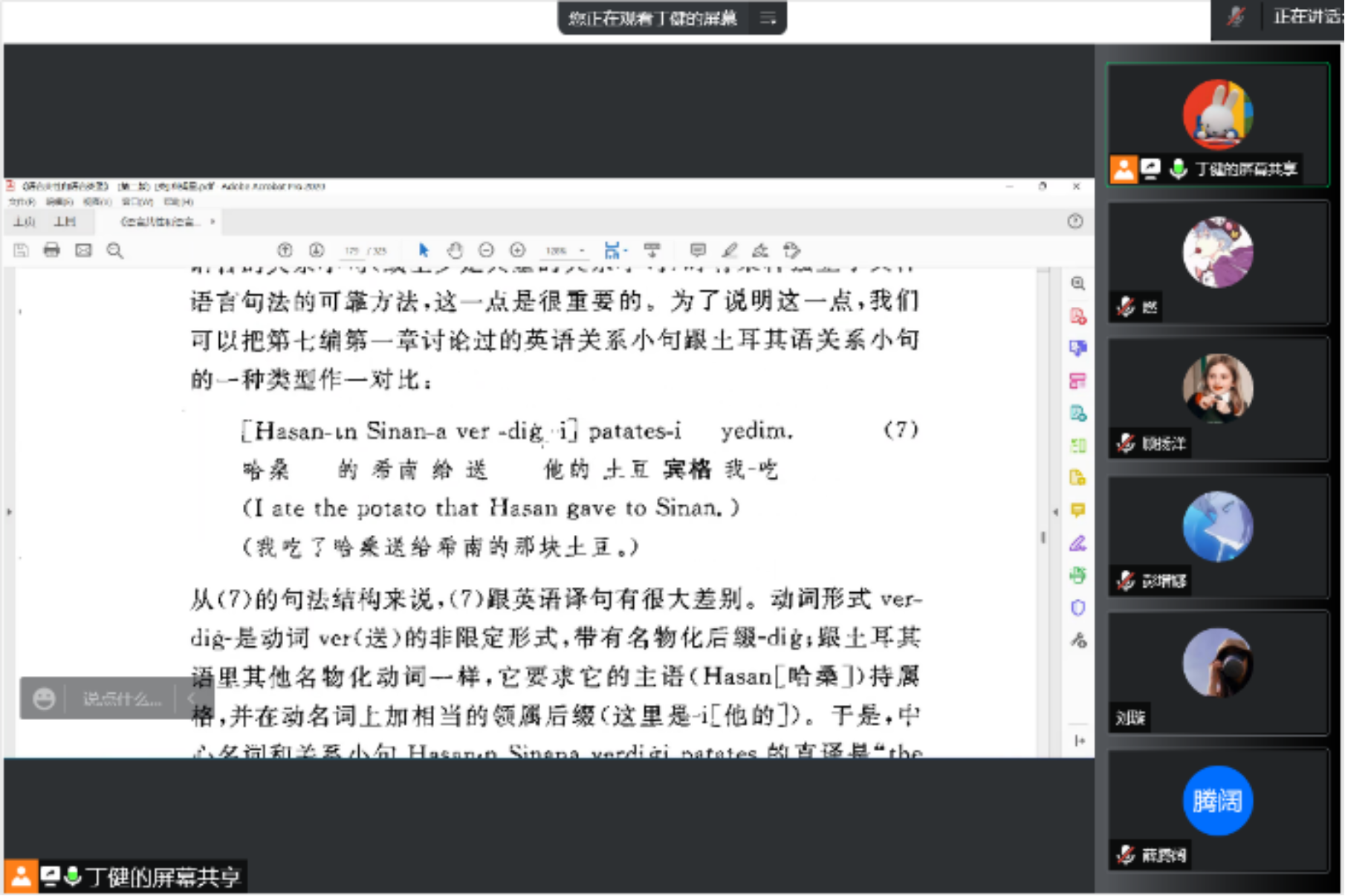Click the zoom in plus icon
Viewport: 1345px width, 896px height.
(x=518, y=250)
